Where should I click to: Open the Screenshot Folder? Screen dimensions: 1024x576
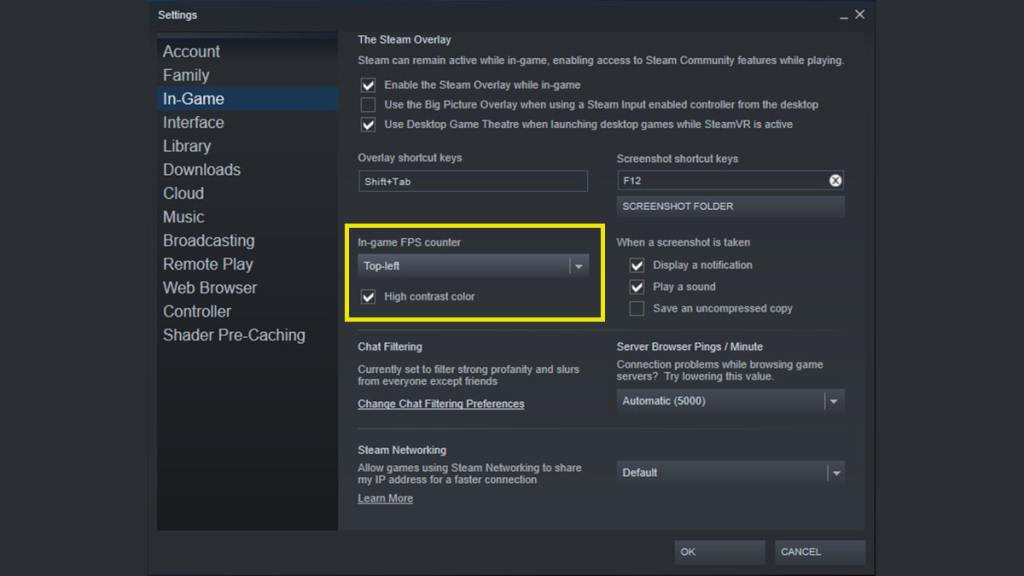click(x=729, y=206)
